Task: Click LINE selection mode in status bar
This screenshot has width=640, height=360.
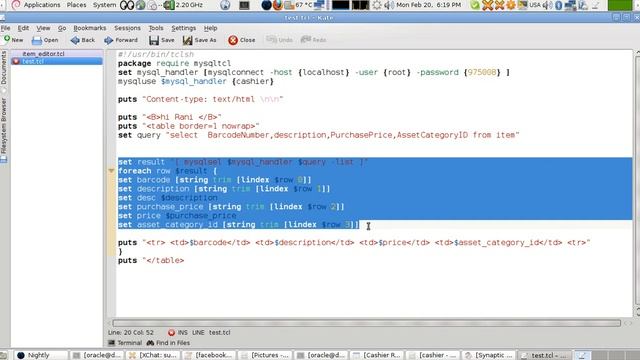Action: tap(198, 333)
